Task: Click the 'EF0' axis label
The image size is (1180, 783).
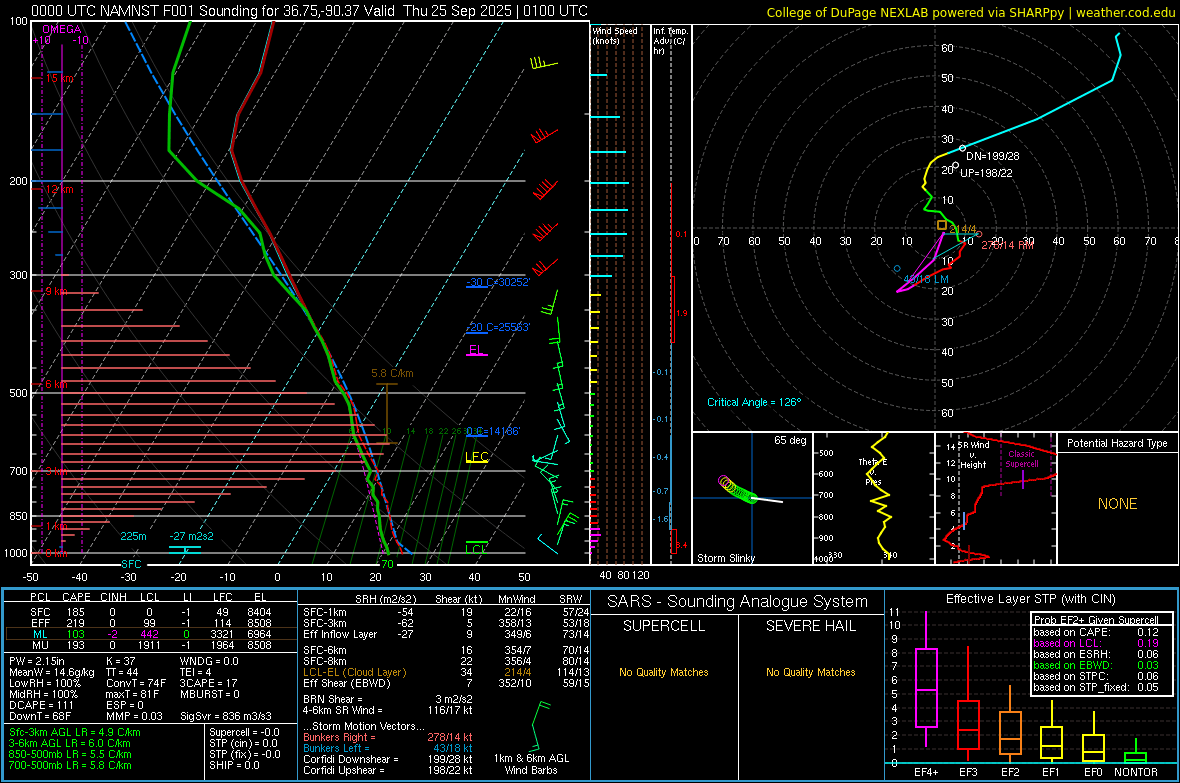Action: tap(1093, 772)
